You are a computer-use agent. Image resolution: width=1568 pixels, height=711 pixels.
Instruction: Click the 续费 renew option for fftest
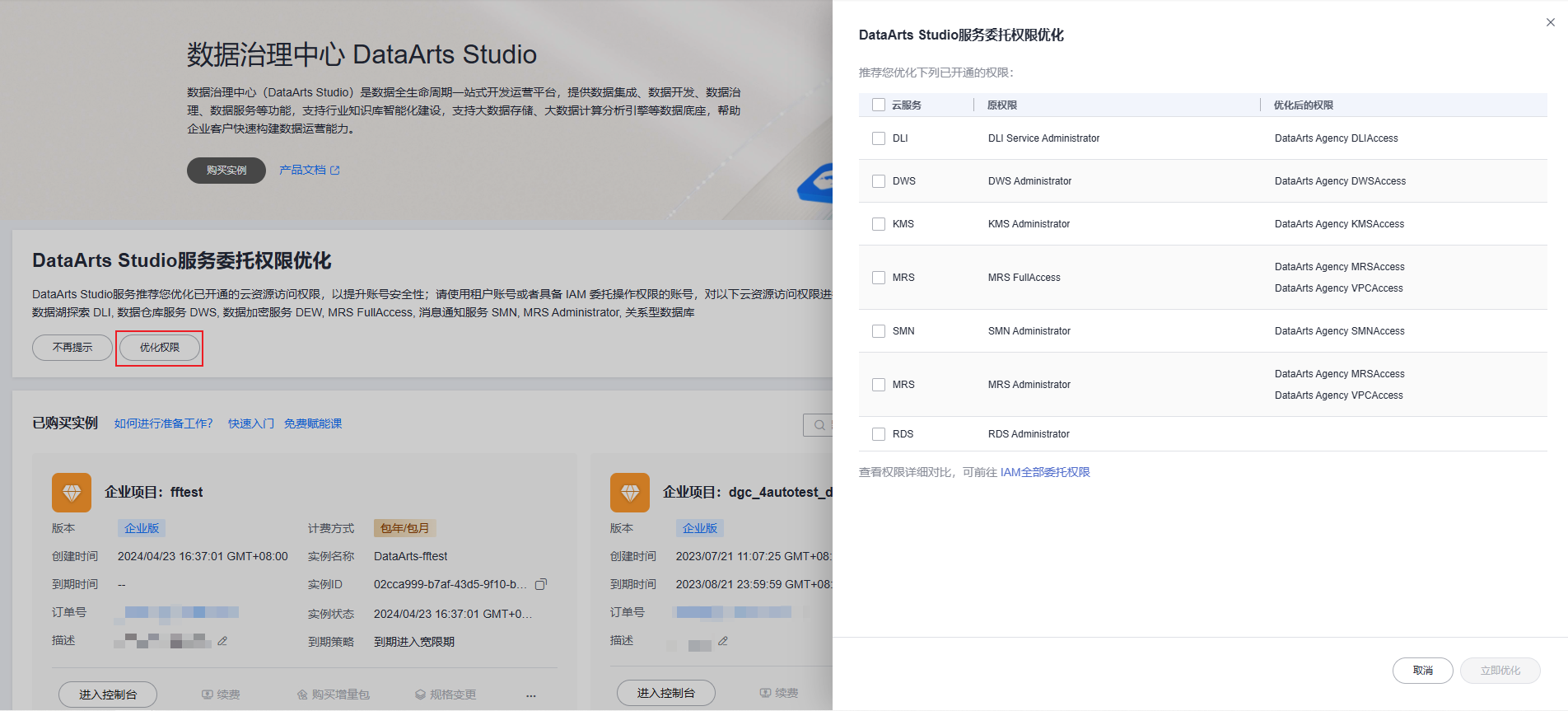(221, 695)
